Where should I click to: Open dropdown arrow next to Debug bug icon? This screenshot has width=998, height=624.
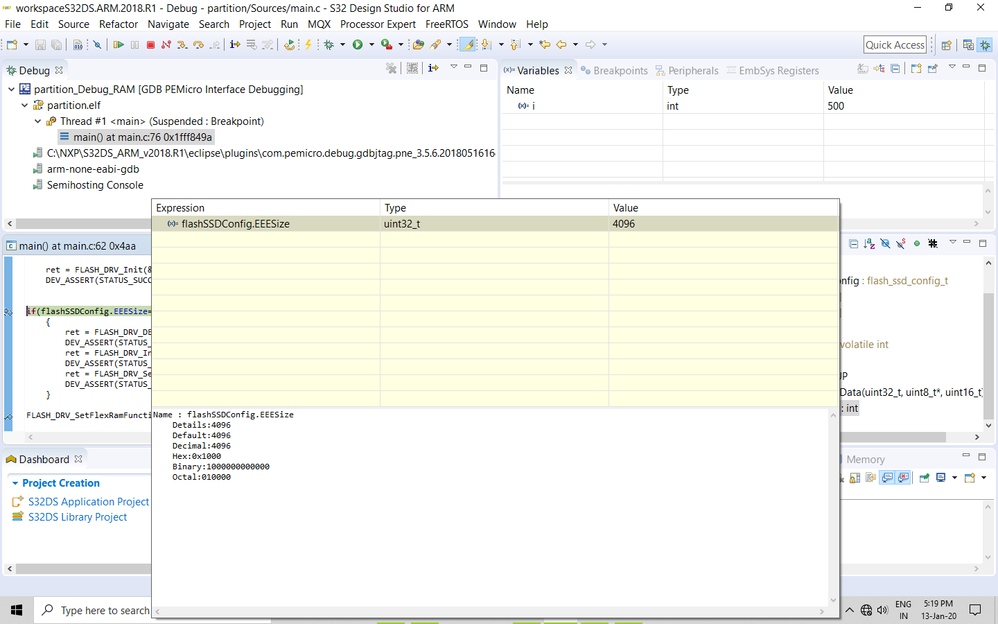(x=342, y=45)
